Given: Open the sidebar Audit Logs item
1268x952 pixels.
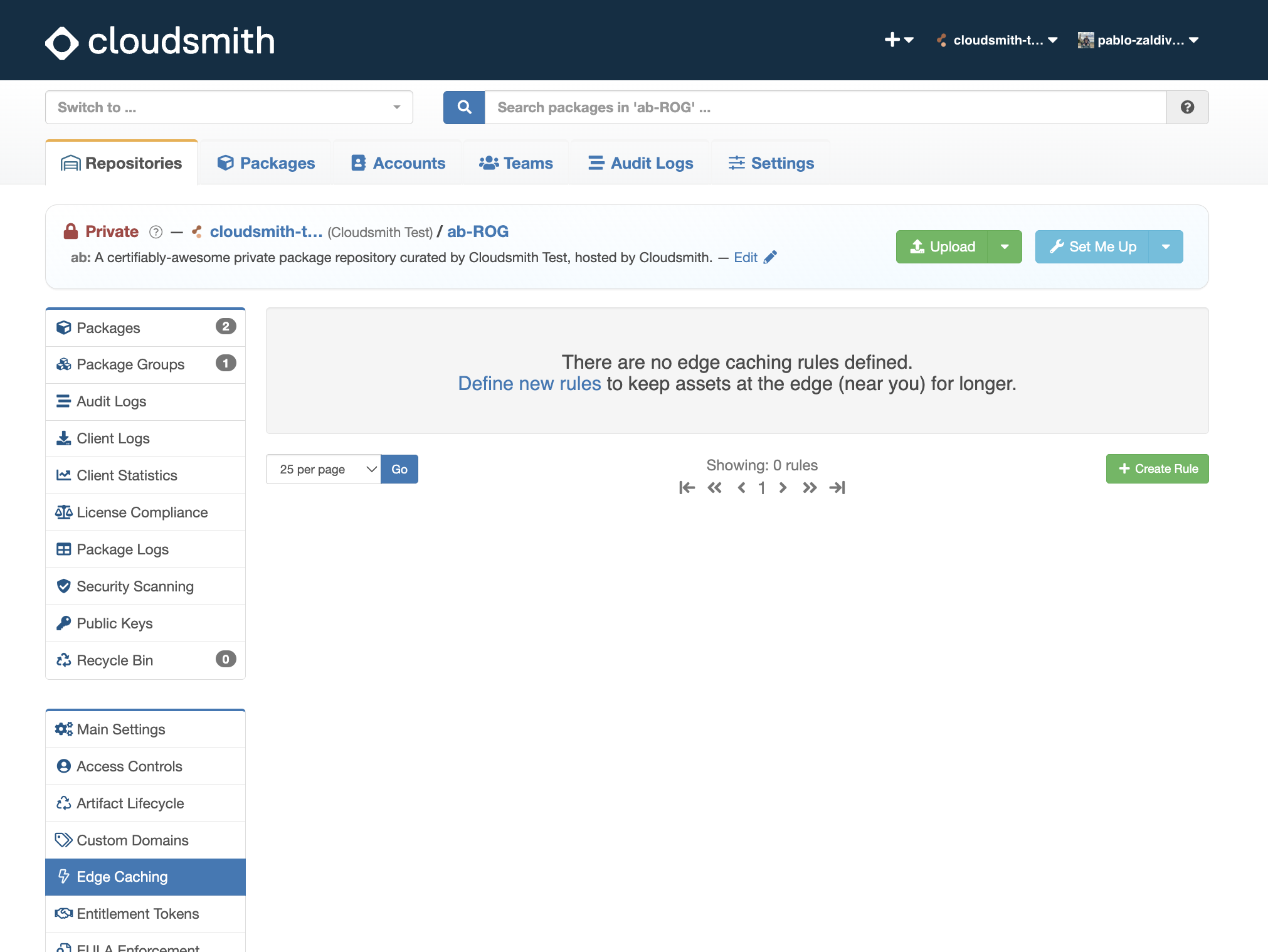Looking at the screenshot, I should pos(145,401).
